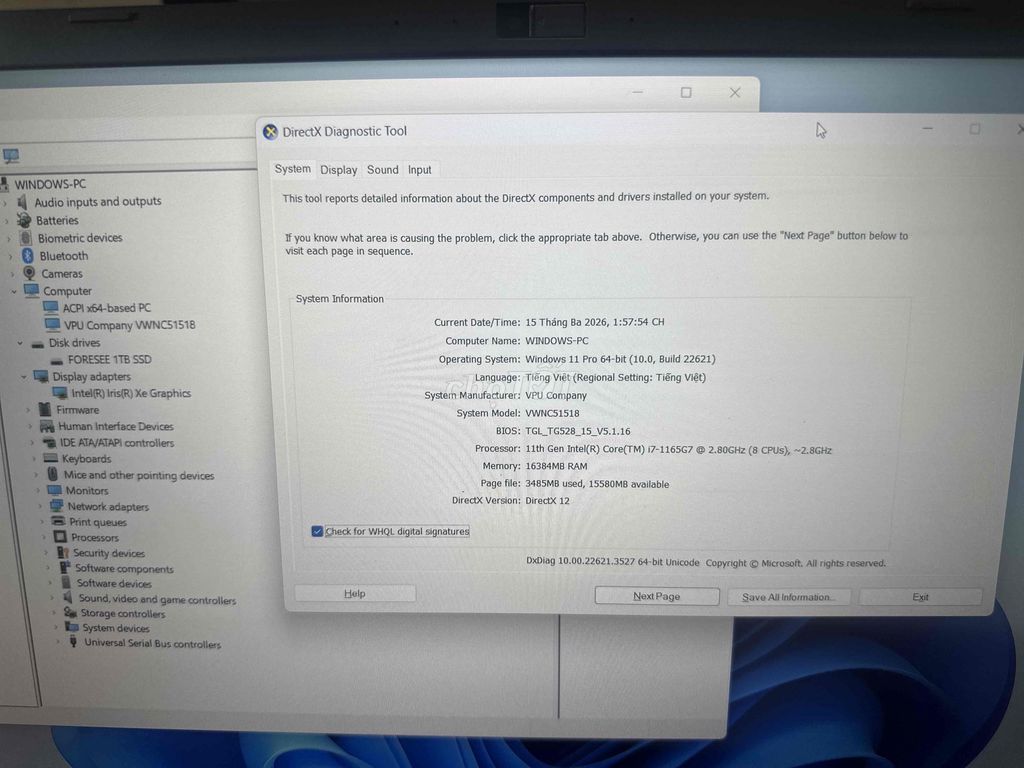Screen dimensions: 1024x768
Task: Click the Disk drives category icon
Action: [39, 343]
